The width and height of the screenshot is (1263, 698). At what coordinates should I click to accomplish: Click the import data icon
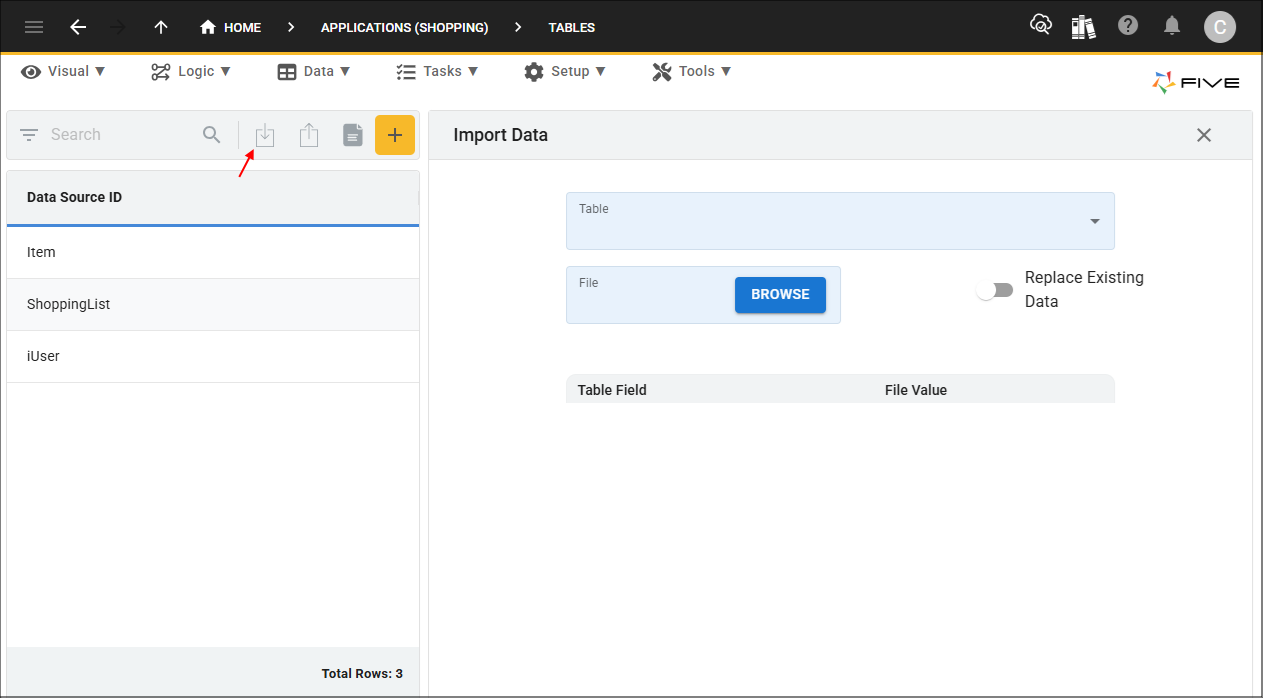[264, 134]
